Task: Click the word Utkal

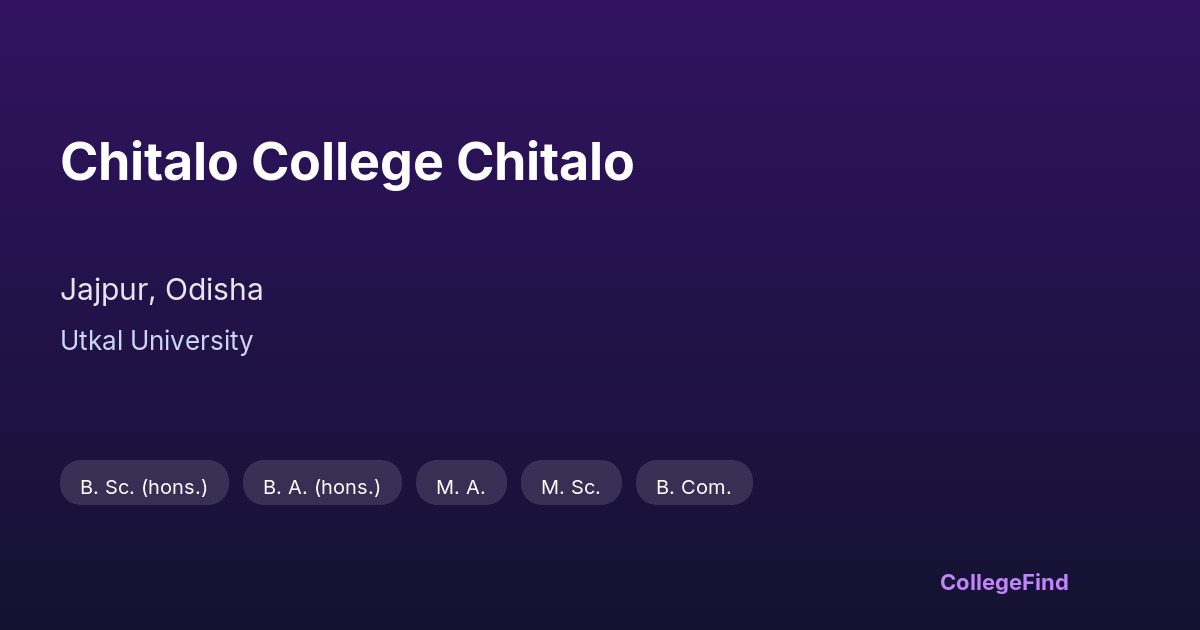Action: point(91,341)
